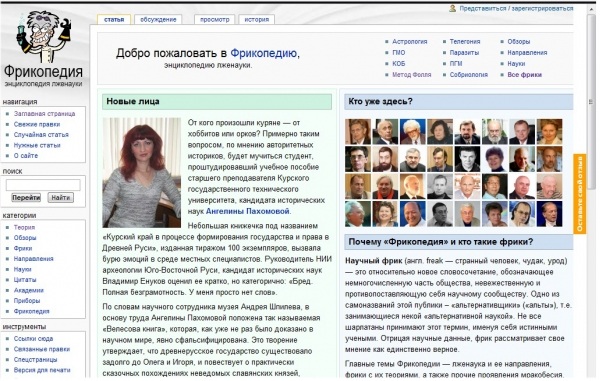This screenshot has height=381, width=600.
Task: Click the first portrait in Кто уже здесь
Action: pos(358,131)
